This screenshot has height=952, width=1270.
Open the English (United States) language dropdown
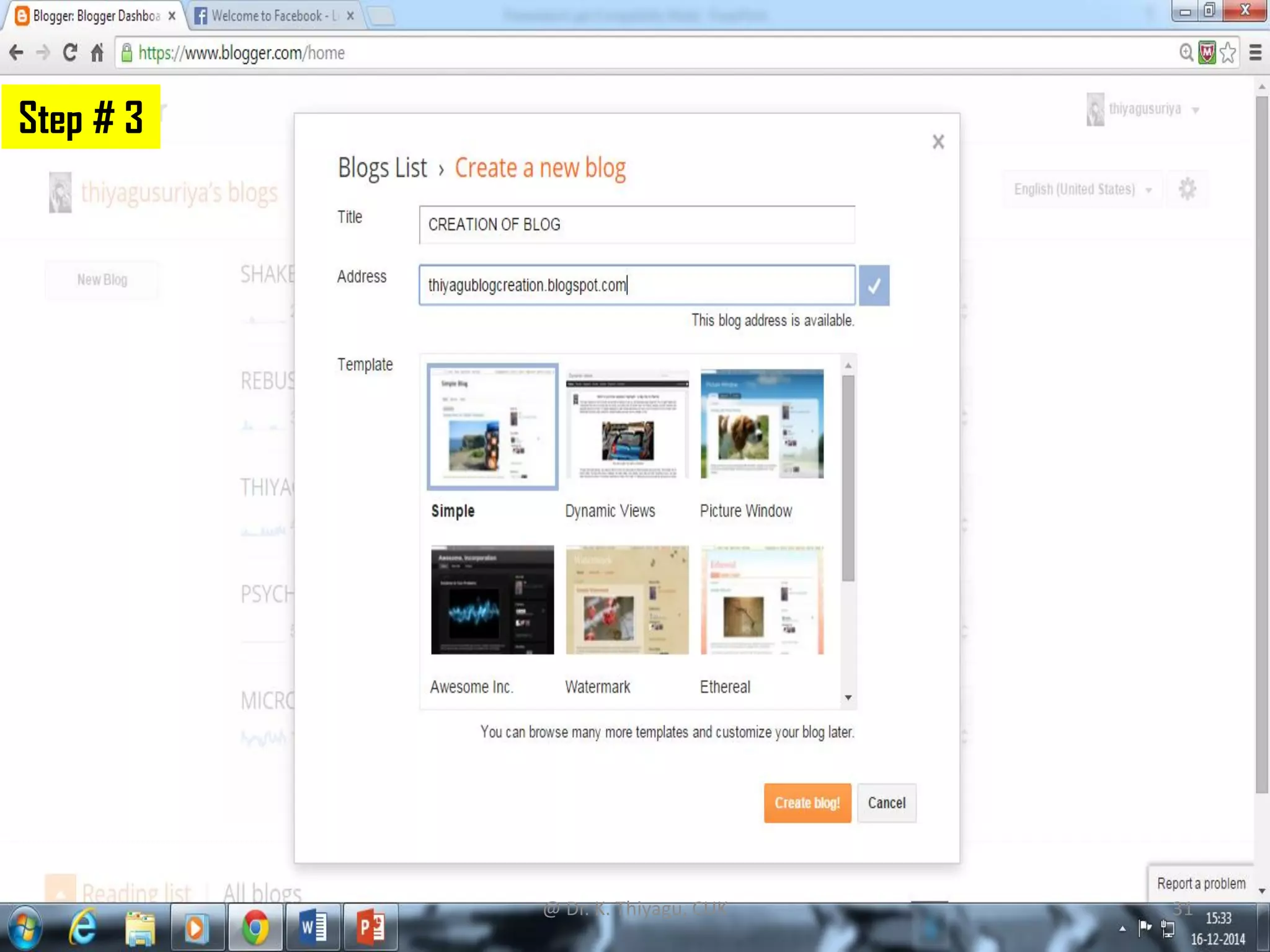click(x=1082, y=189)
